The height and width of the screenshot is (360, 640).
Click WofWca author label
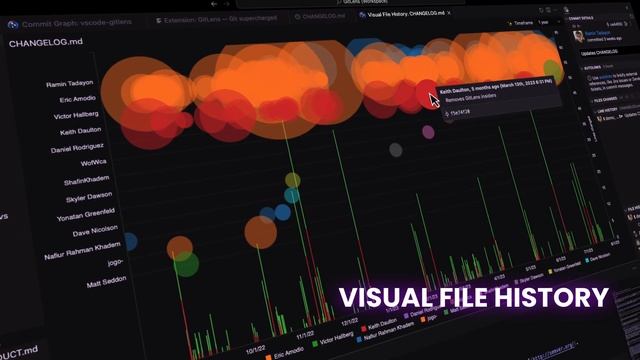[x=93, y=163]
